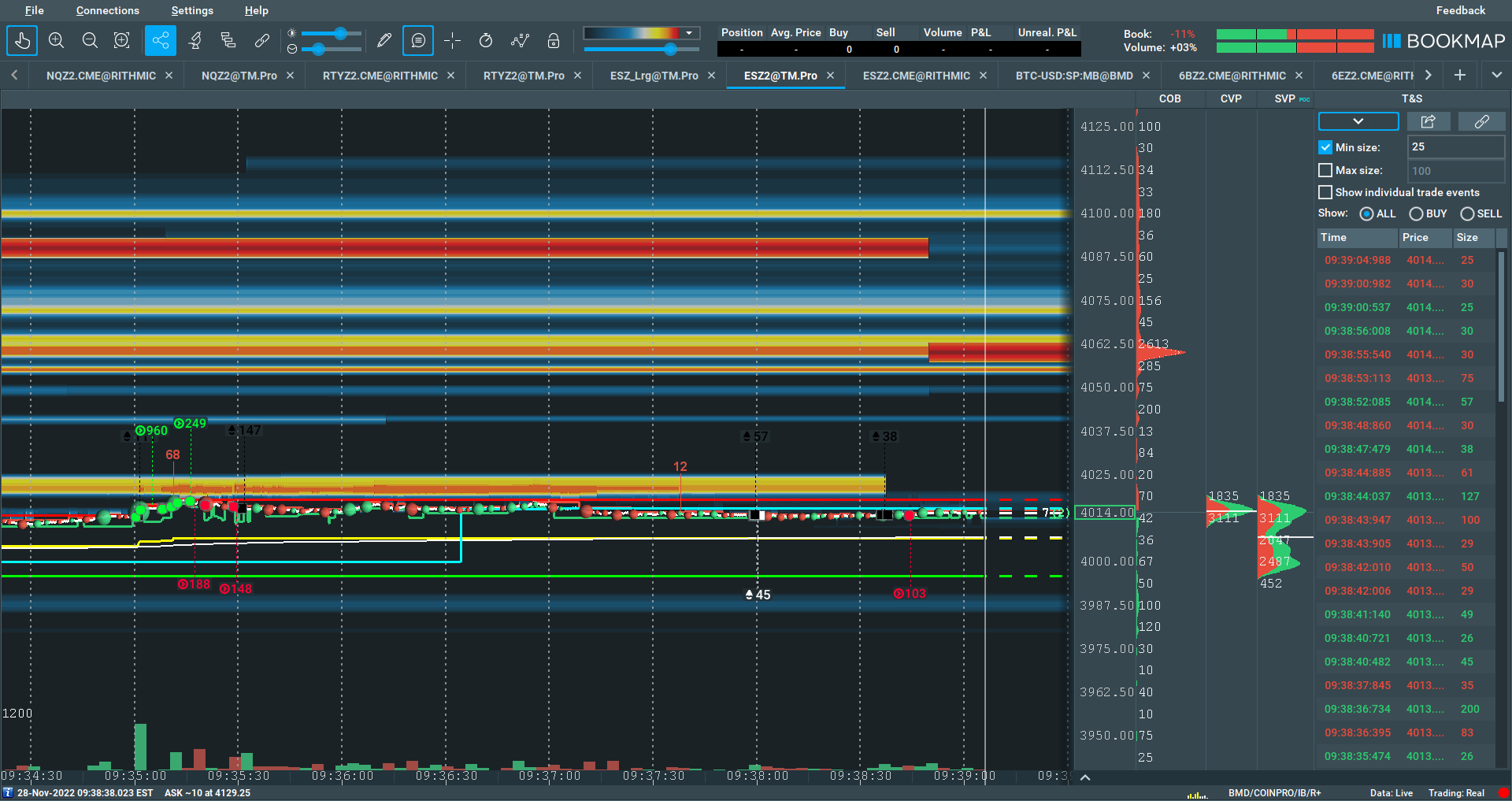Open the microscope study tool
1512x801 pixels.
195,40
